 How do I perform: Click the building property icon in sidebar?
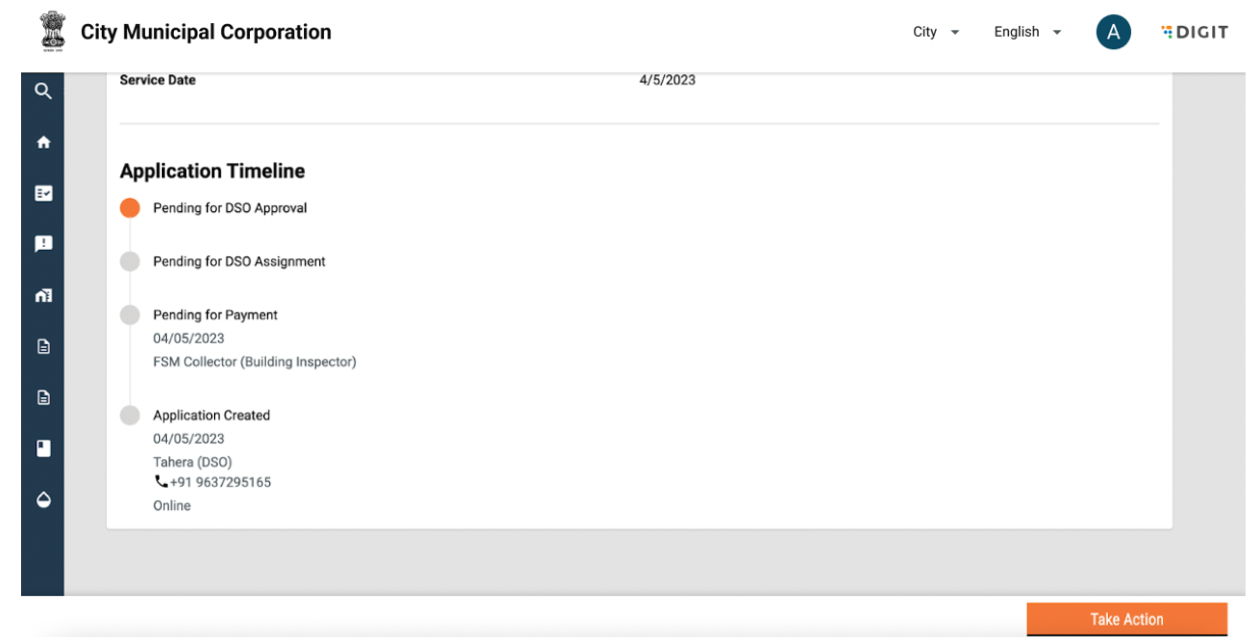(x=43, y=295)
